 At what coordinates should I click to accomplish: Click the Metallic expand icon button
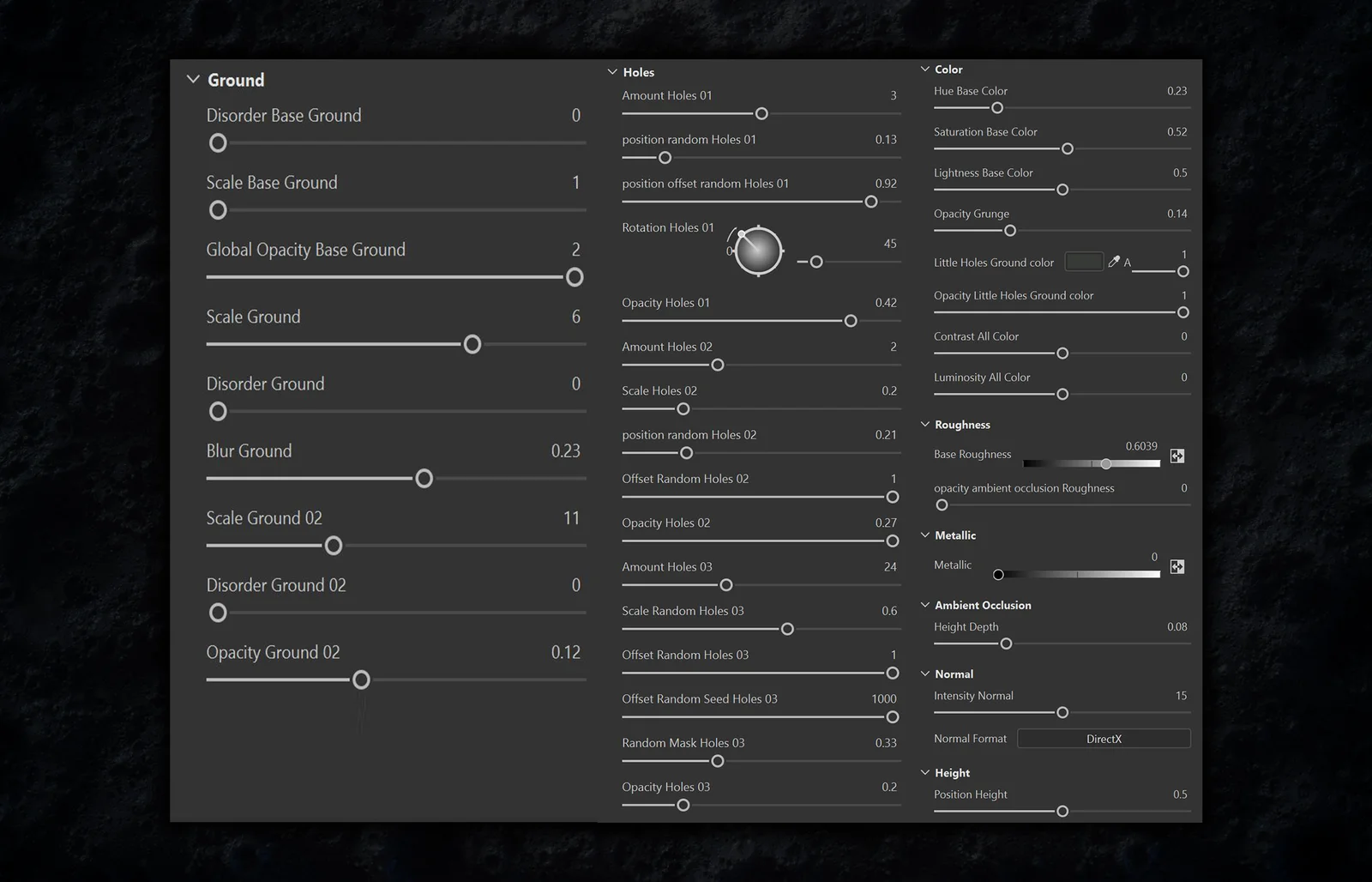[1177, 567]
